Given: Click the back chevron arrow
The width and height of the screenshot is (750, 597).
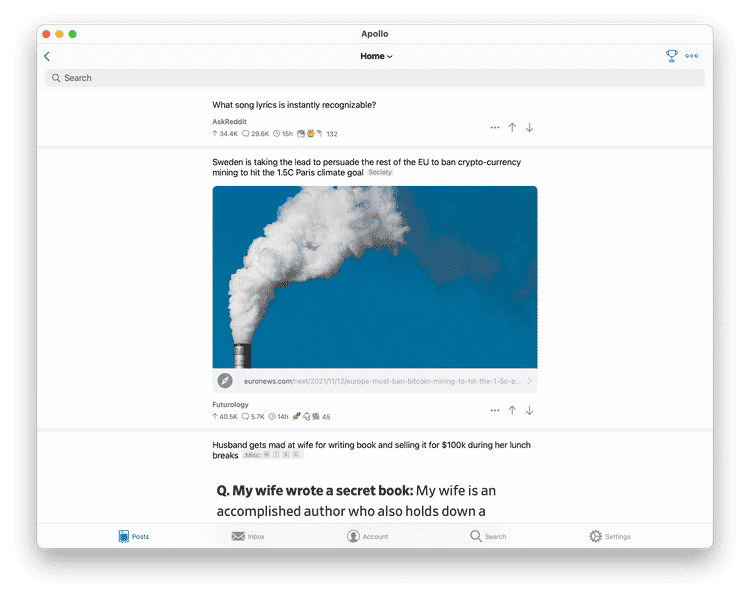Looking at the screenshot, I should (47, 57).
